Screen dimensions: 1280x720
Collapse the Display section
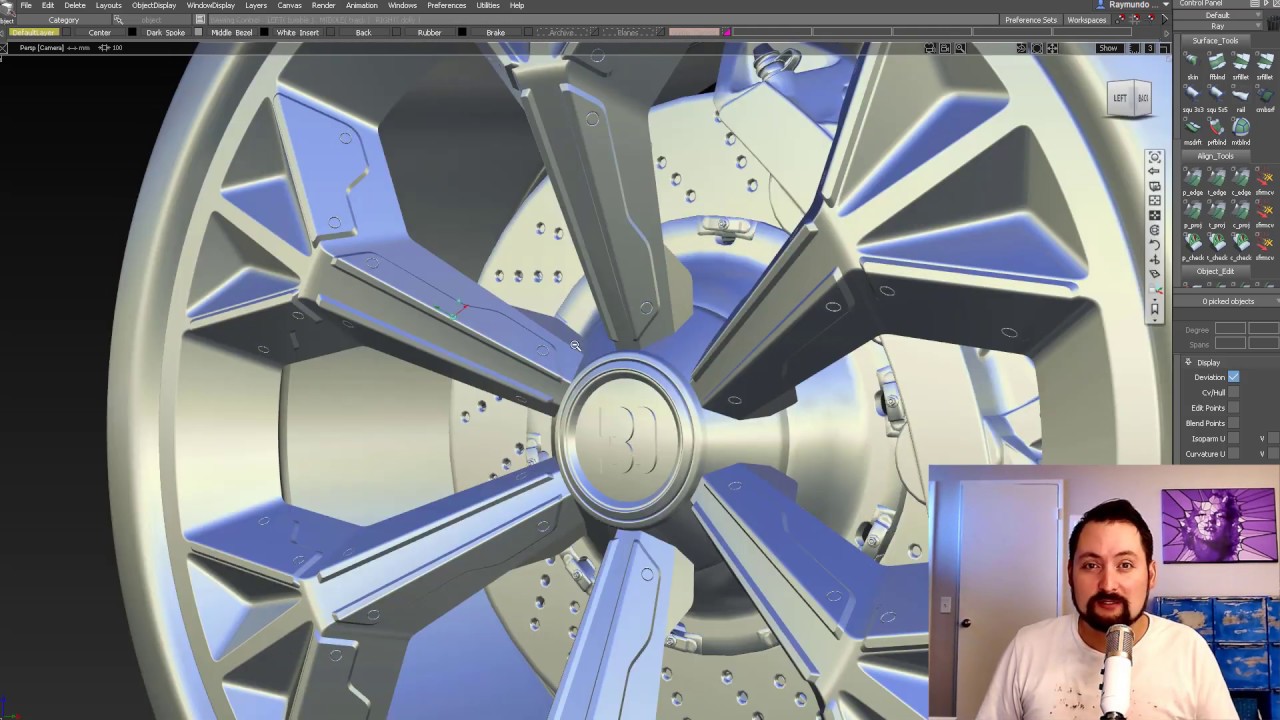pos(1188,362)
